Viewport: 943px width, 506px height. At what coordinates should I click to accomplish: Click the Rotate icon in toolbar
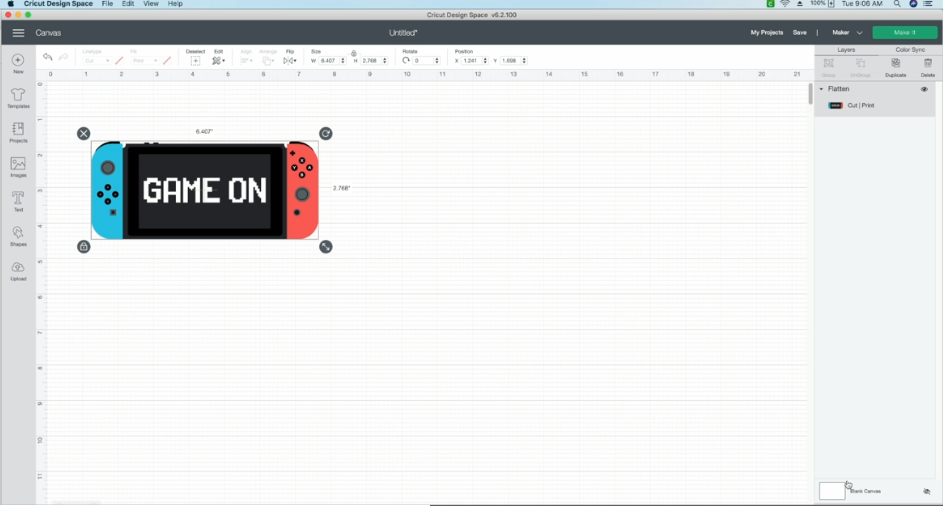(406, 61)
